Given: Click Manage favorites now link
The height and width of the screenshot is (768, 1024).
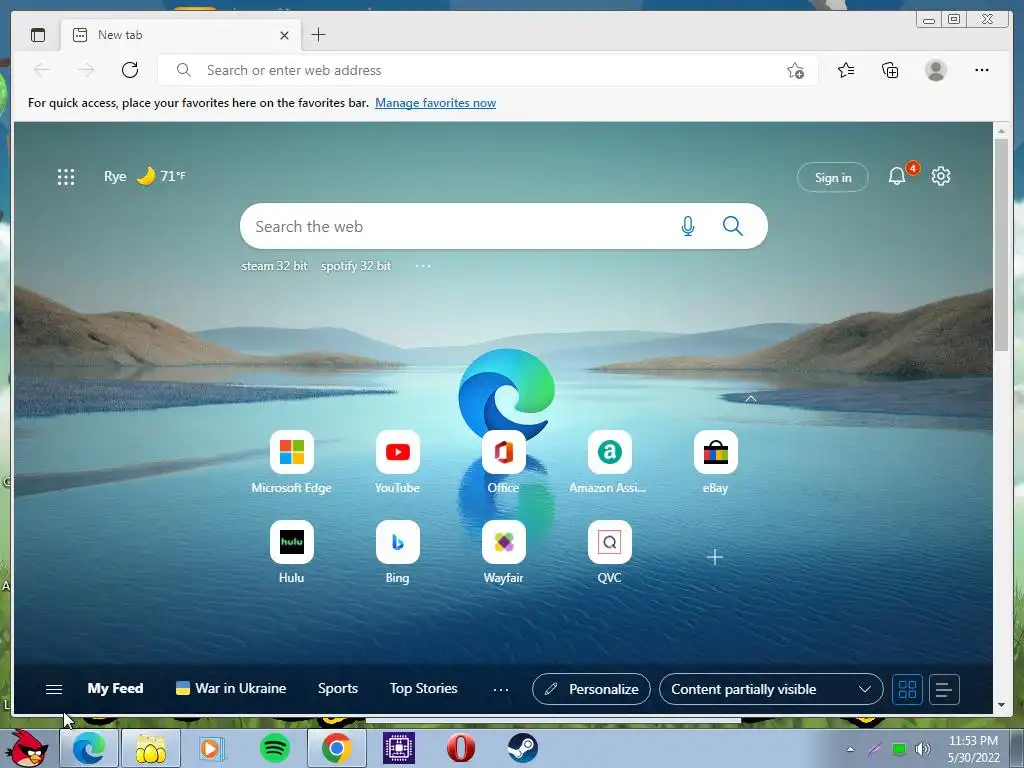Looking at the screenshot, I should [436, 103].
